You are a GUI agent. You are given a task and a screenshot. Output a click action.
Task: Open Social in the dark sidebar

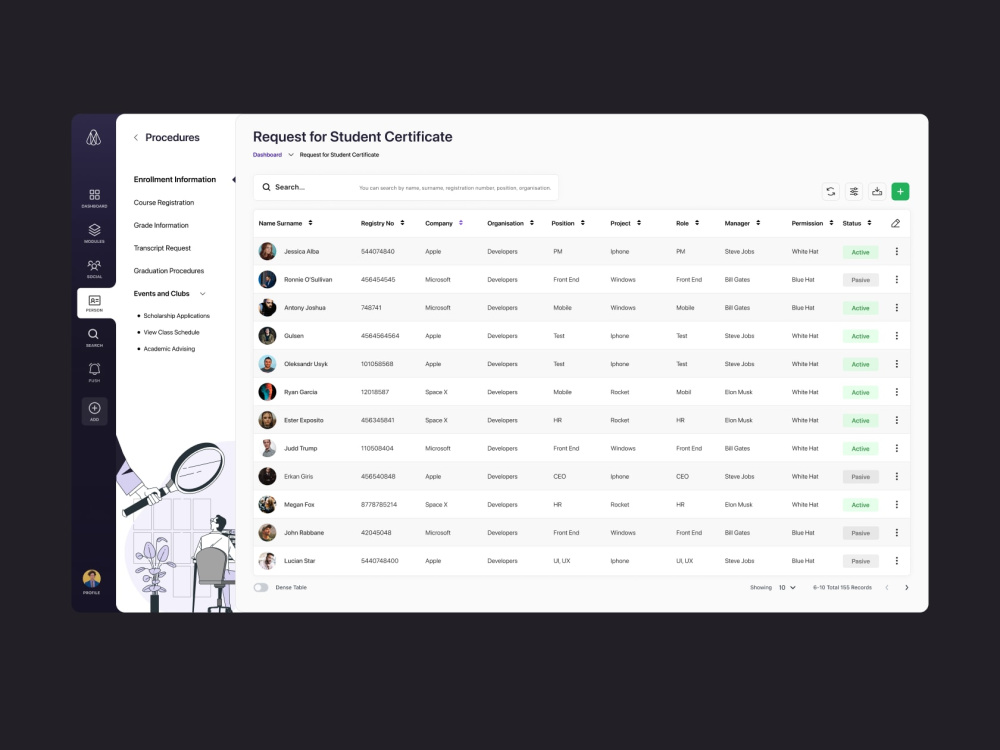[94, 268]
